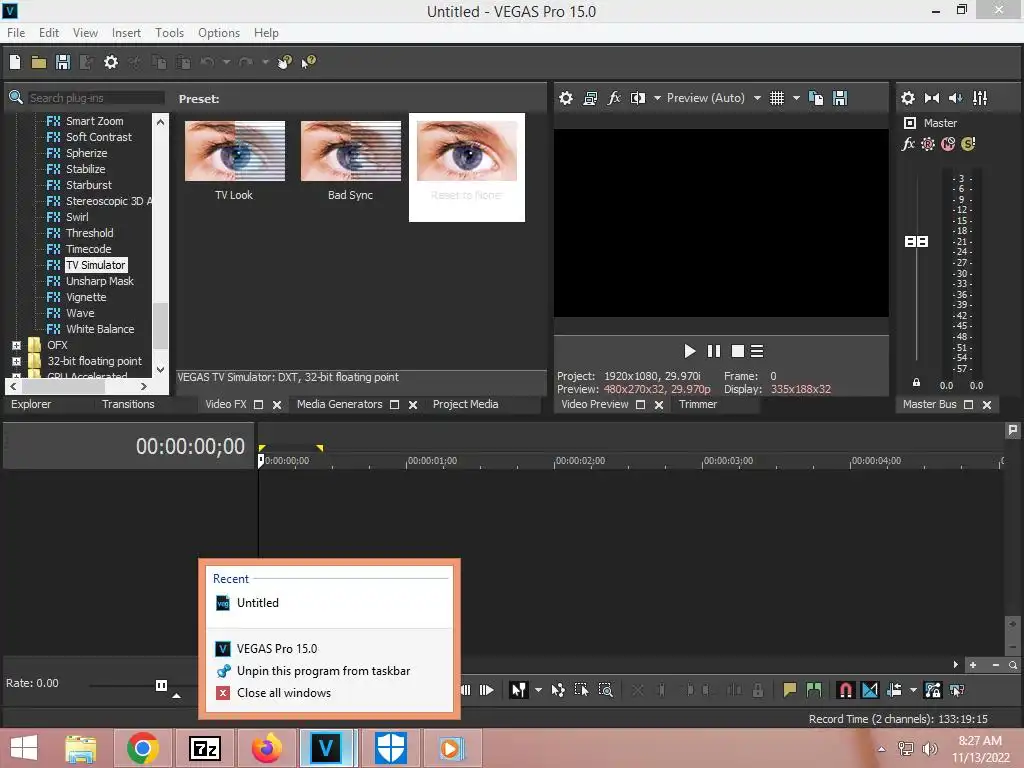The image size is (1024, 768).
Task: Switch to the Media Generators tab
Action: 340,404
